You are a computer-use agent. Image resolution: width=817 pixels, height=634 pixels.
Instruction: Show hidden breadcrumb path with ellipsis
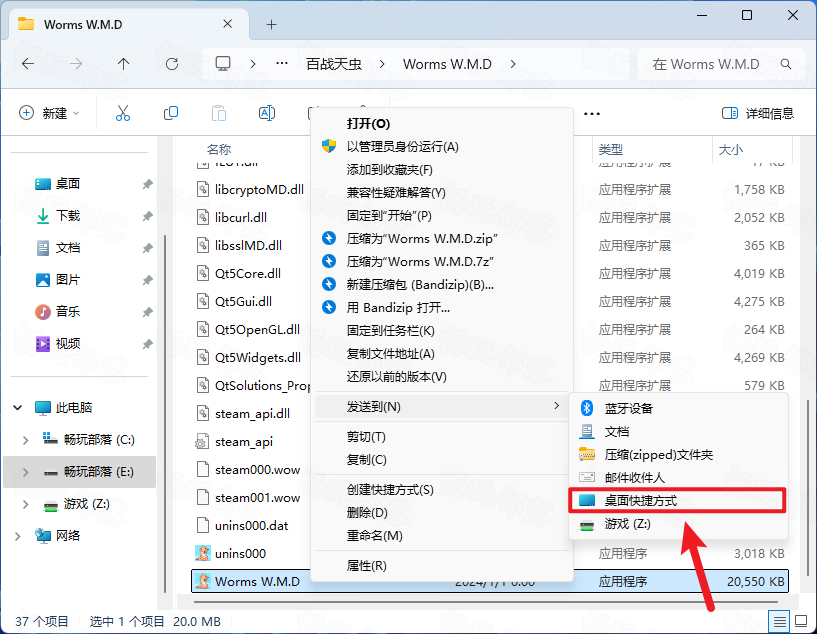282,64
